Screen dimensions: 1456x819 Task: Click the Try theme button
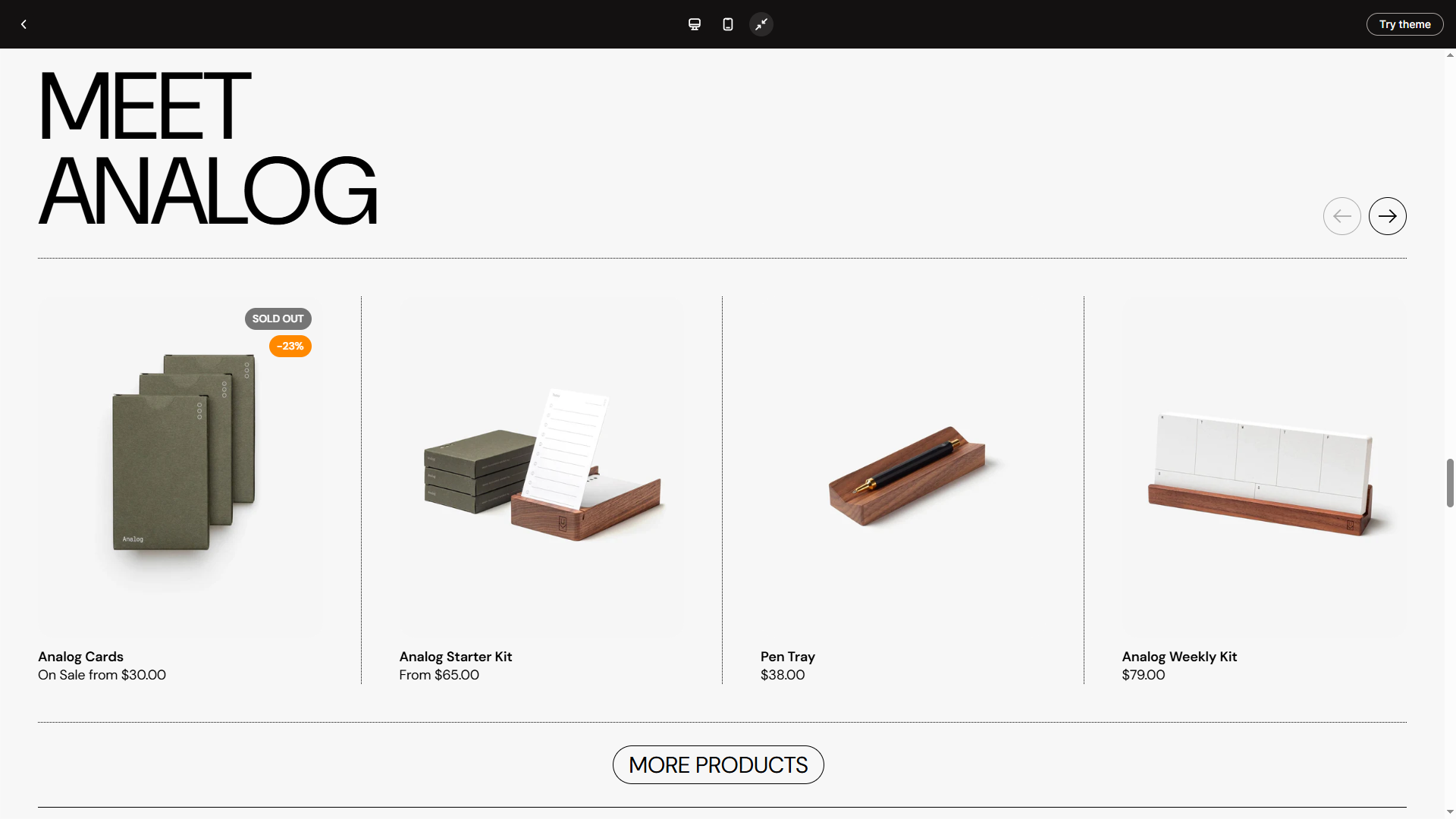pos(1404,24)
